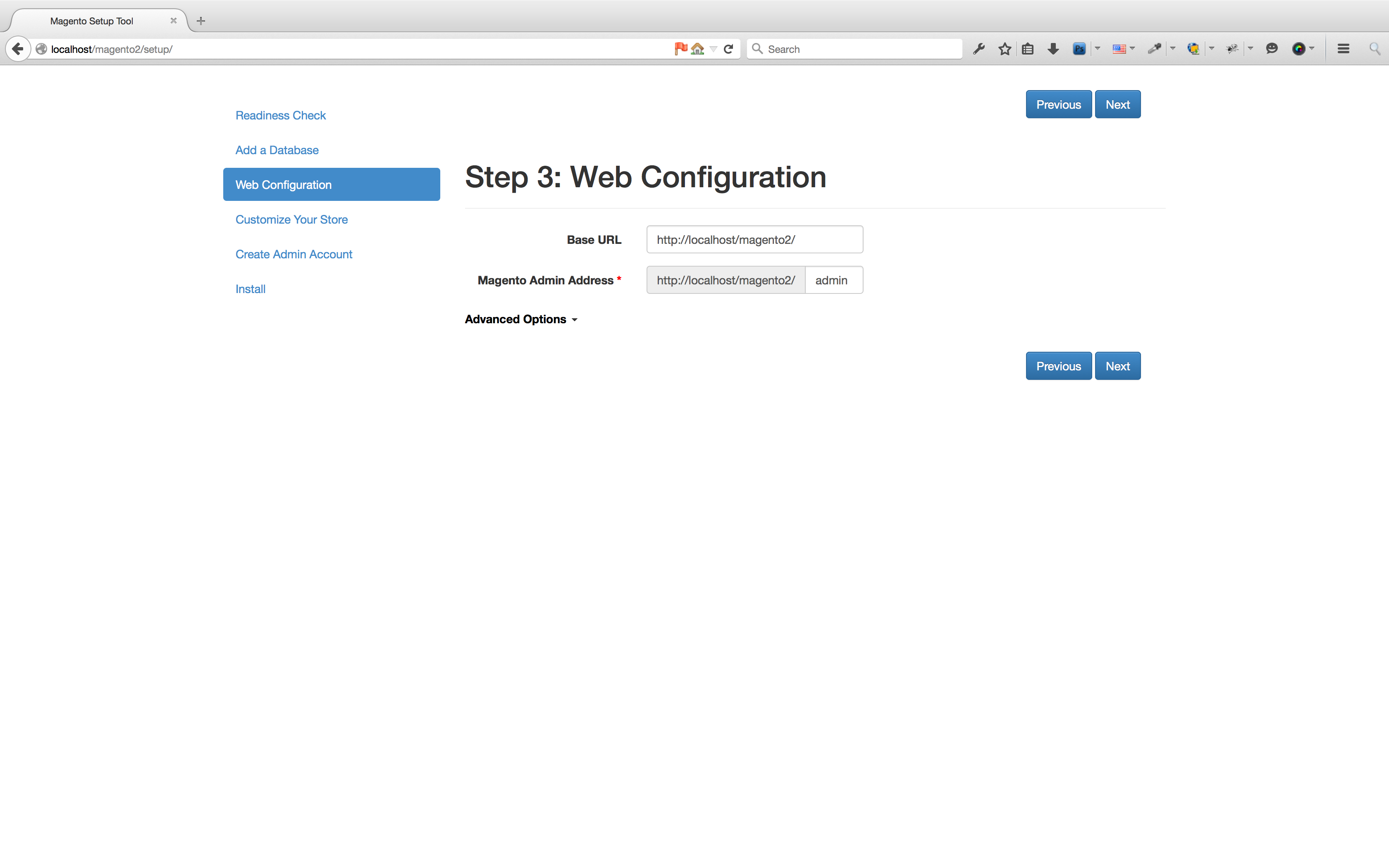Click the wrench developer tools icon
Screen dimensions: 1389x868
[x=979, y=49]
